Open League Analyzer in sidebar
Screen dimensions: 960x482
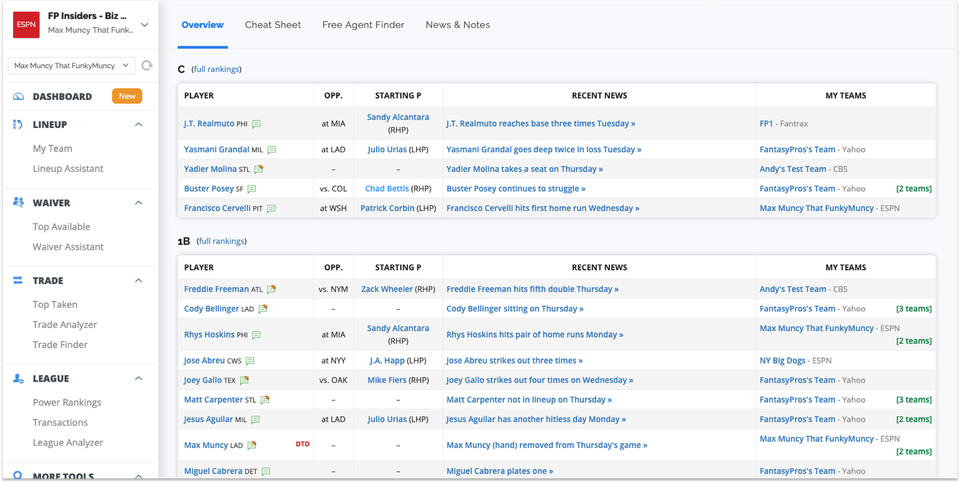point(68,443)
